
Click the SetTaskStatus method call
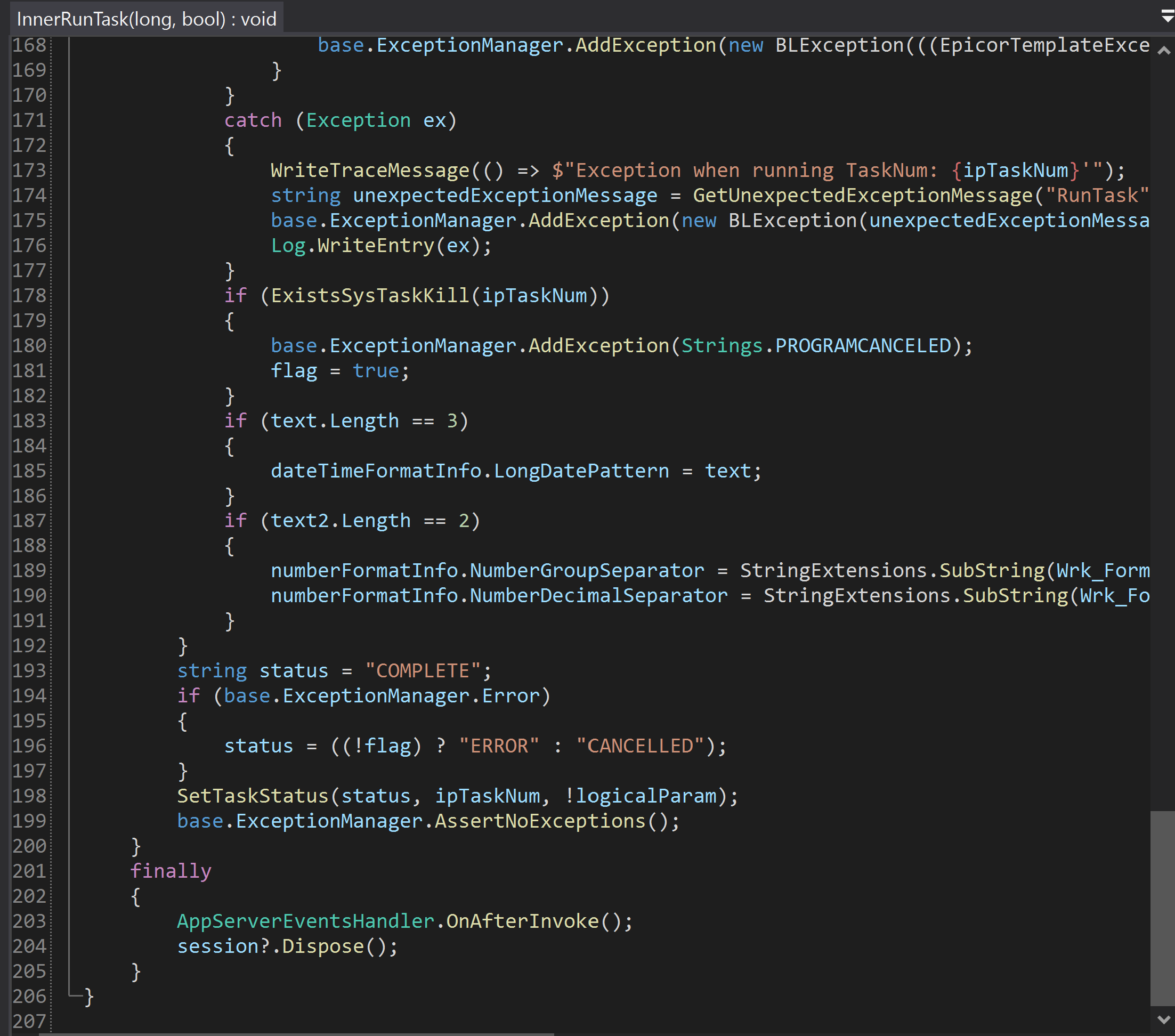click(x=253, y=796)
